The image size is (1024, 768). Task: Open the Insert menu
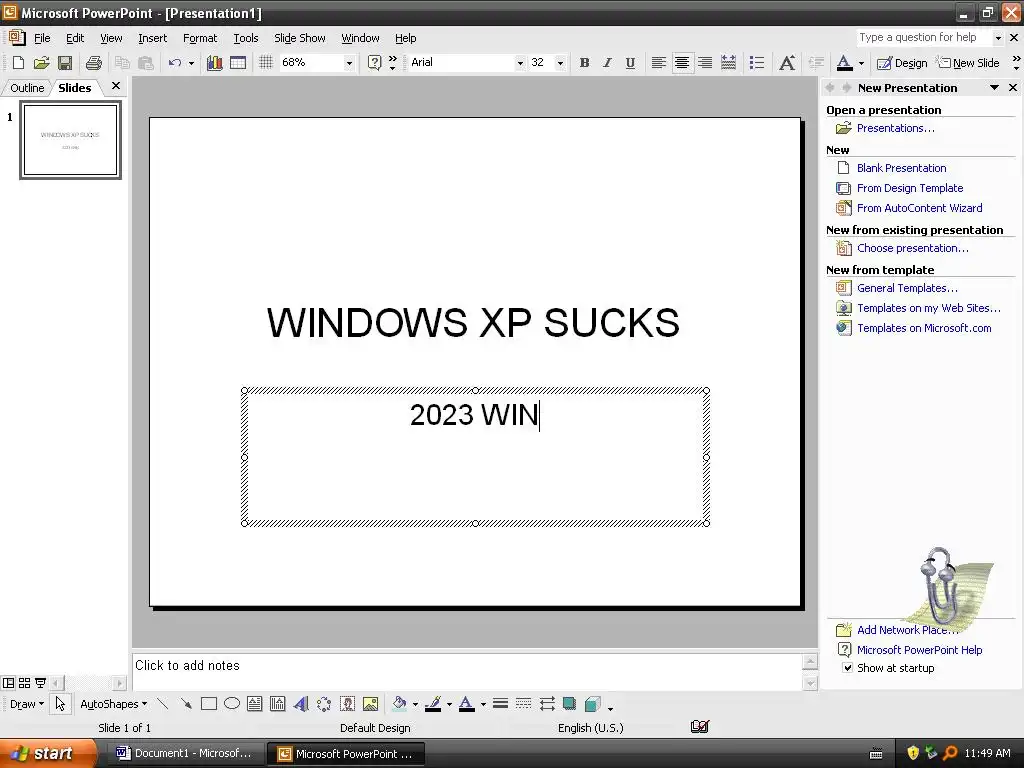pos(152,38)
